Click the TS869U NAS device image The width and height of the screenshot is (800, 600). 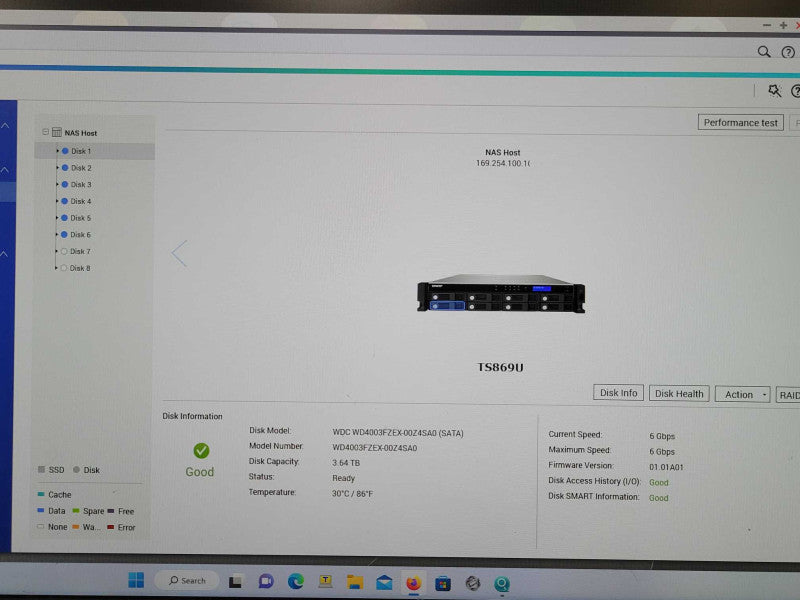[501, 293]
